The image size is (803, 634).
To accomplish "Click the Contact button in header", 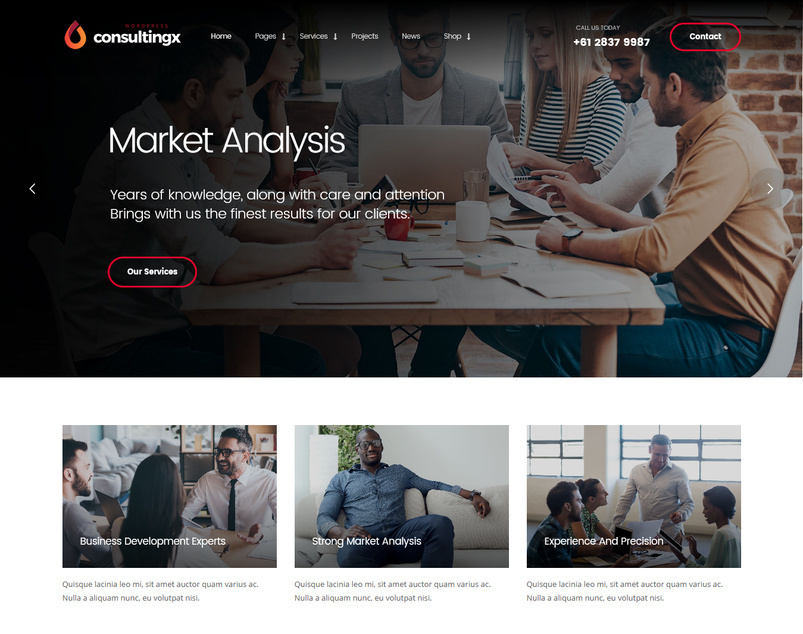I will 705,36.
